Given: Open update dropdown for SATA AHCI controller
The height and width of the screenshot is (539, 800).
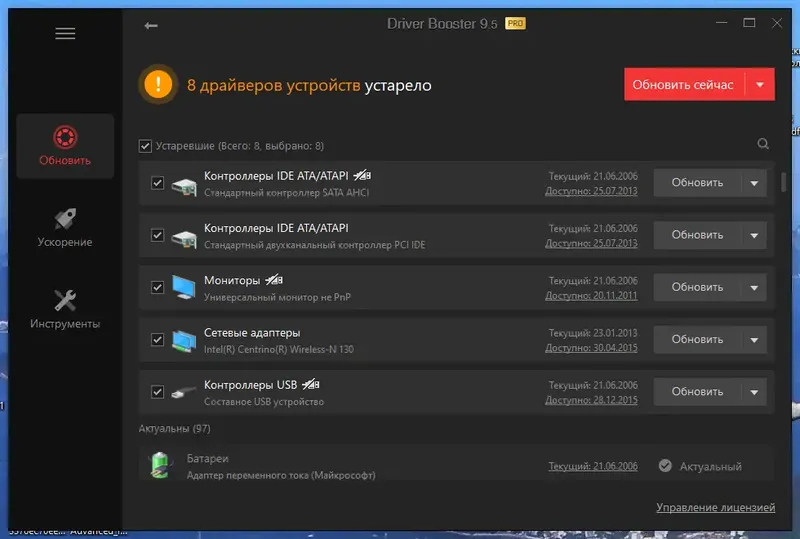Looking at the screenshot, I should click(754, 183).
